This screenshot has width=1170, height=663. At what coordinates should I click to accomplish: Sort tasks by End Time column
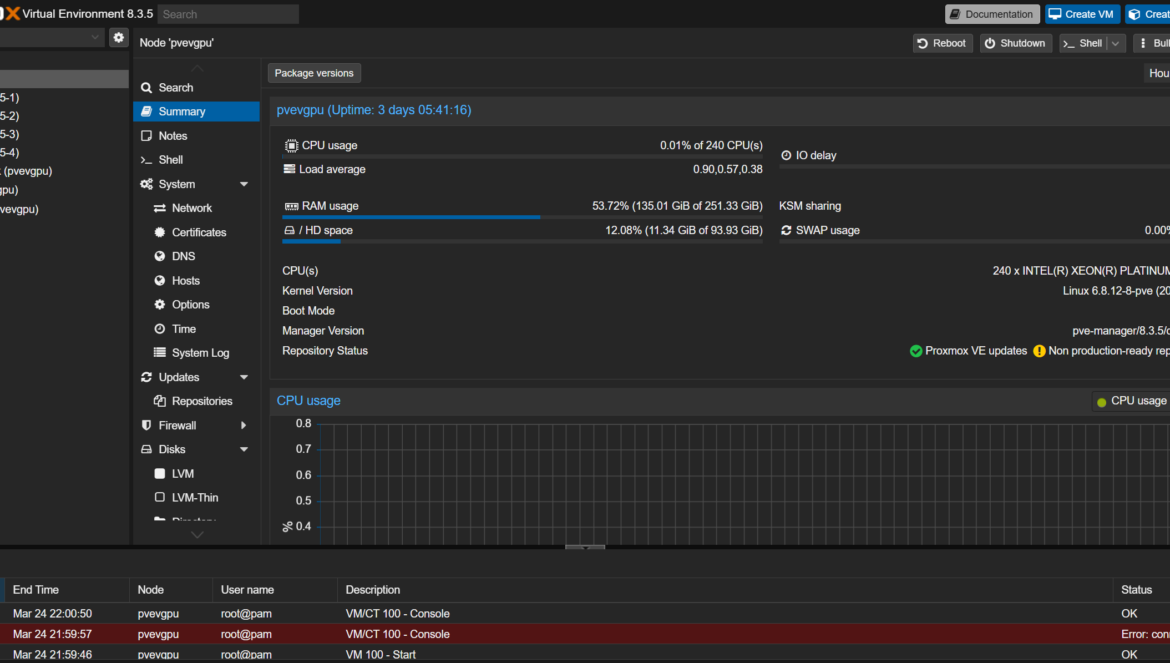click(x=66, y=590)
